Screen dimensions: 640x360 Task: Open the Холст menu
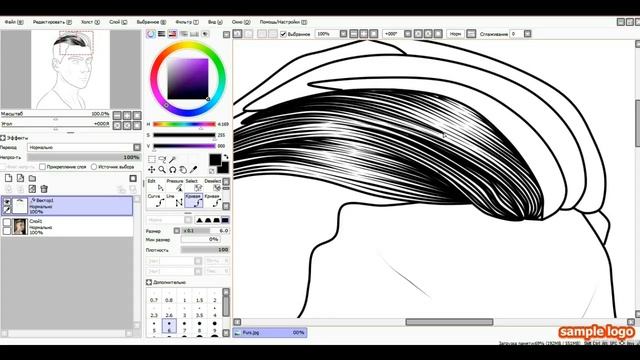click(x=90, y=22)
